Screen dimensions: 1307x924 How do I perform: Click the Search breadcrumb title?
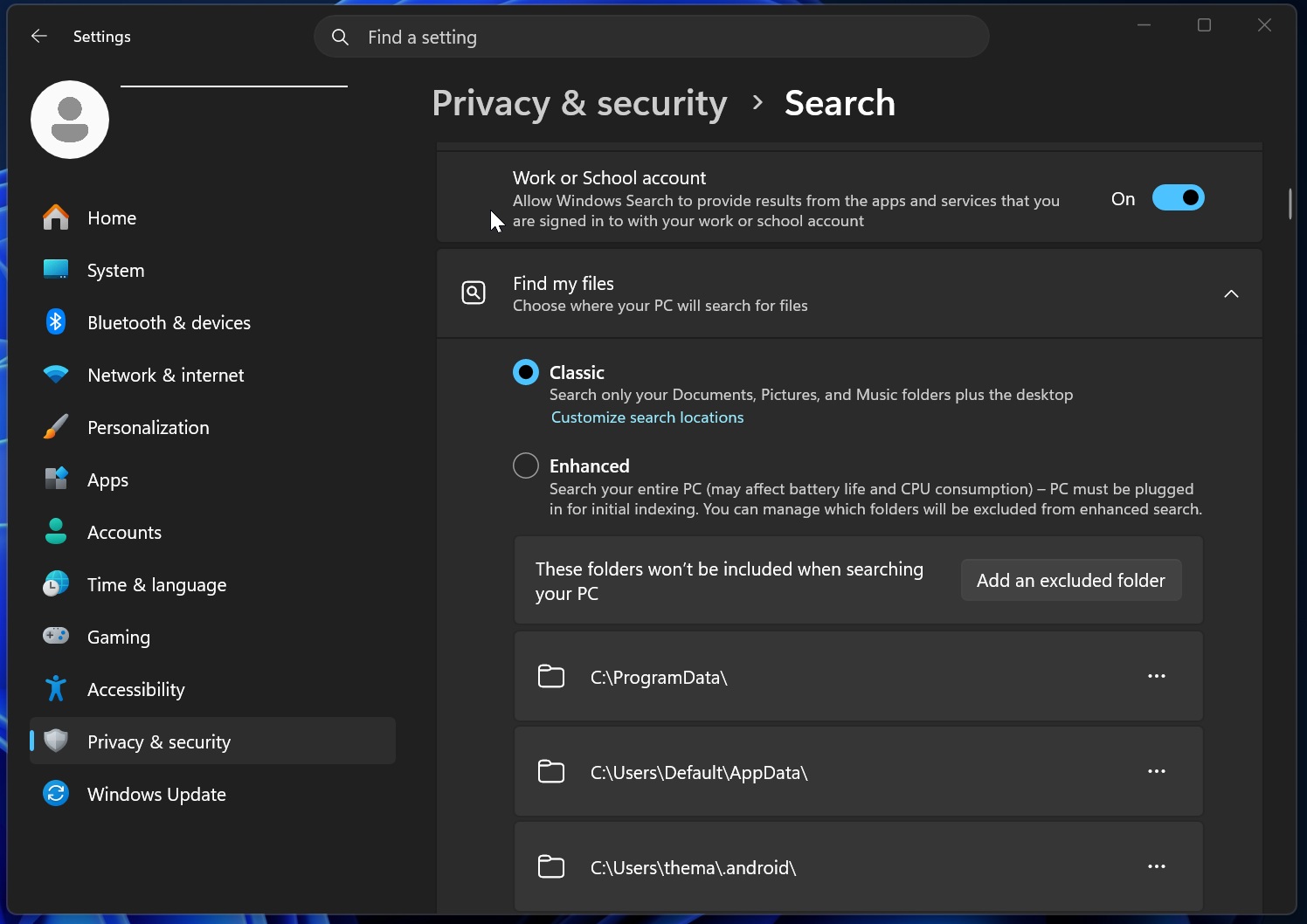pyautogui.click(x=840, y=103)
